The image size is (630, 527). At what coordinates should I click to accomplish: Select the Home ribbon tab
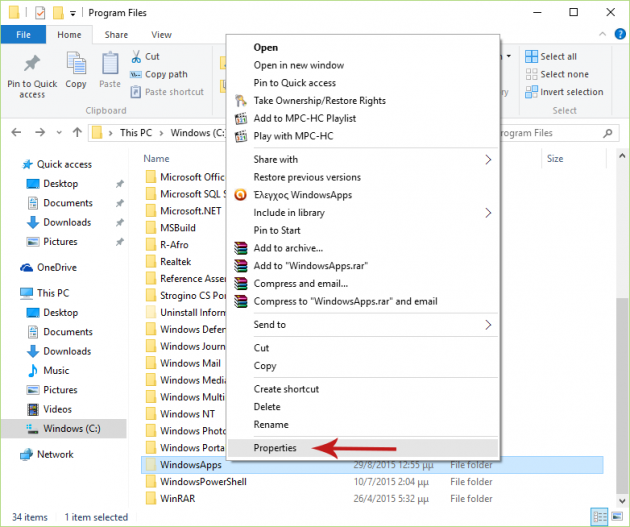coord(69,35)
